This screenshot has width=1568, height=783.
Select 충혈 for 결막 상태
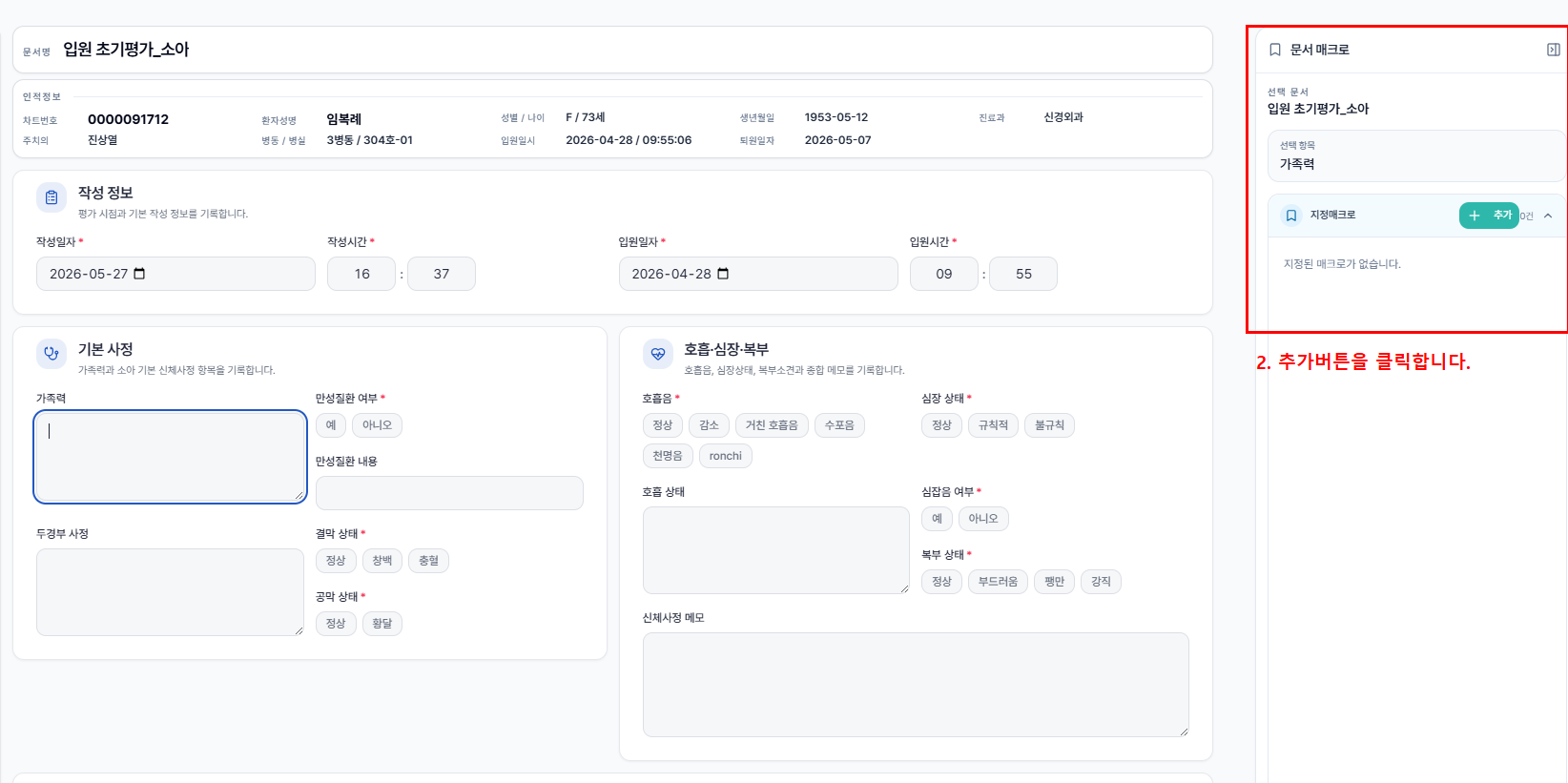(x=429, y=561)
